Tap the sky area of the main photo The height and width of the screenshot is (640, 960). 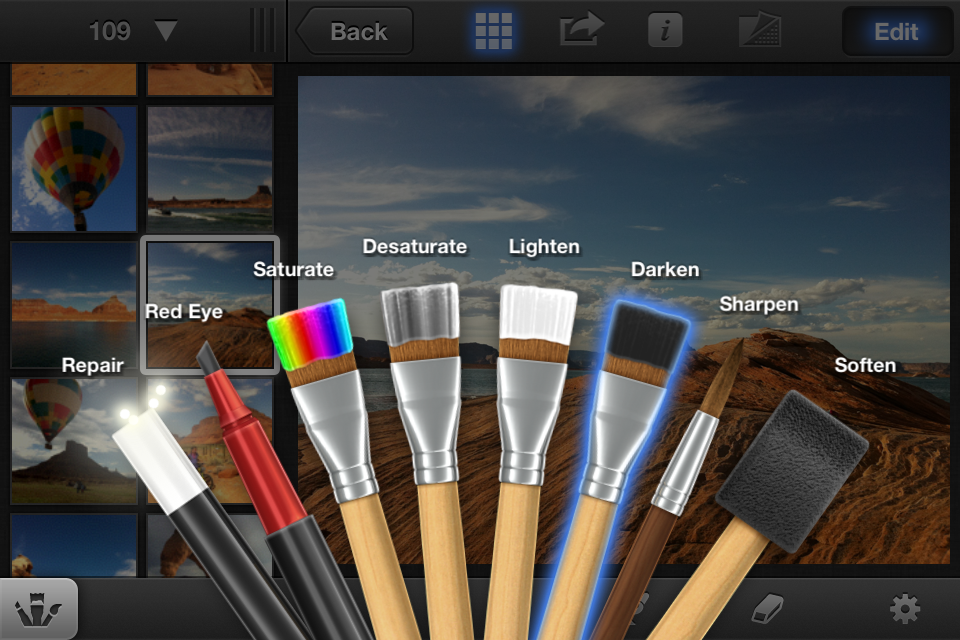(623, 159)
